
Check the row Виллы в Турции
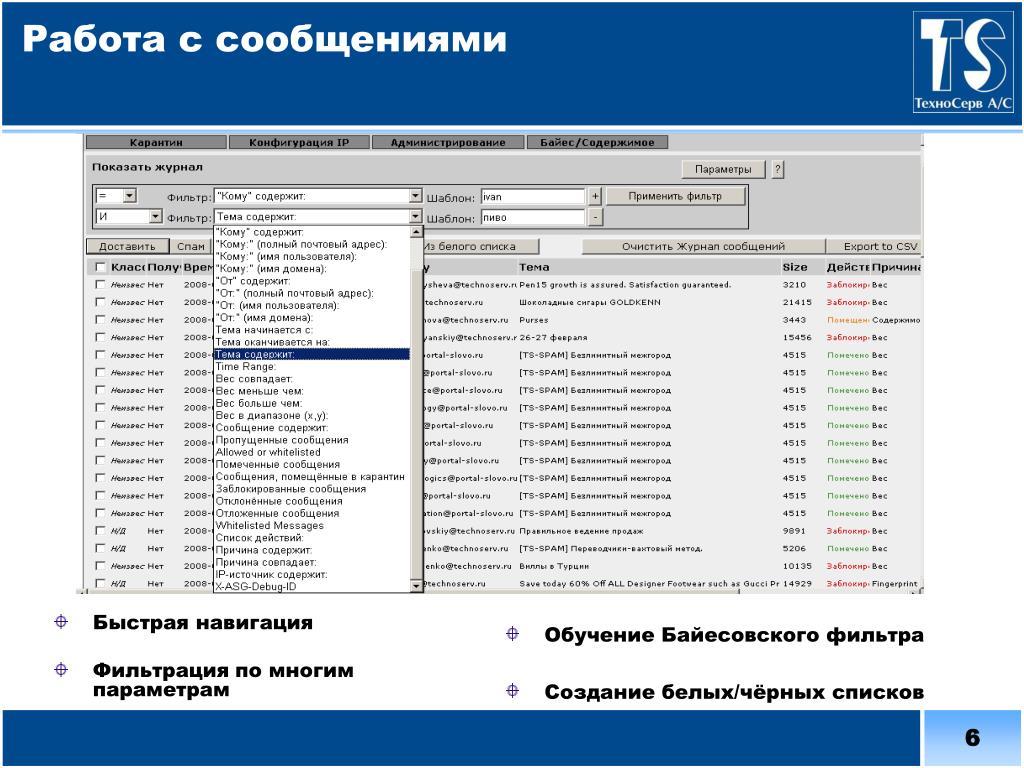(100, 566)
